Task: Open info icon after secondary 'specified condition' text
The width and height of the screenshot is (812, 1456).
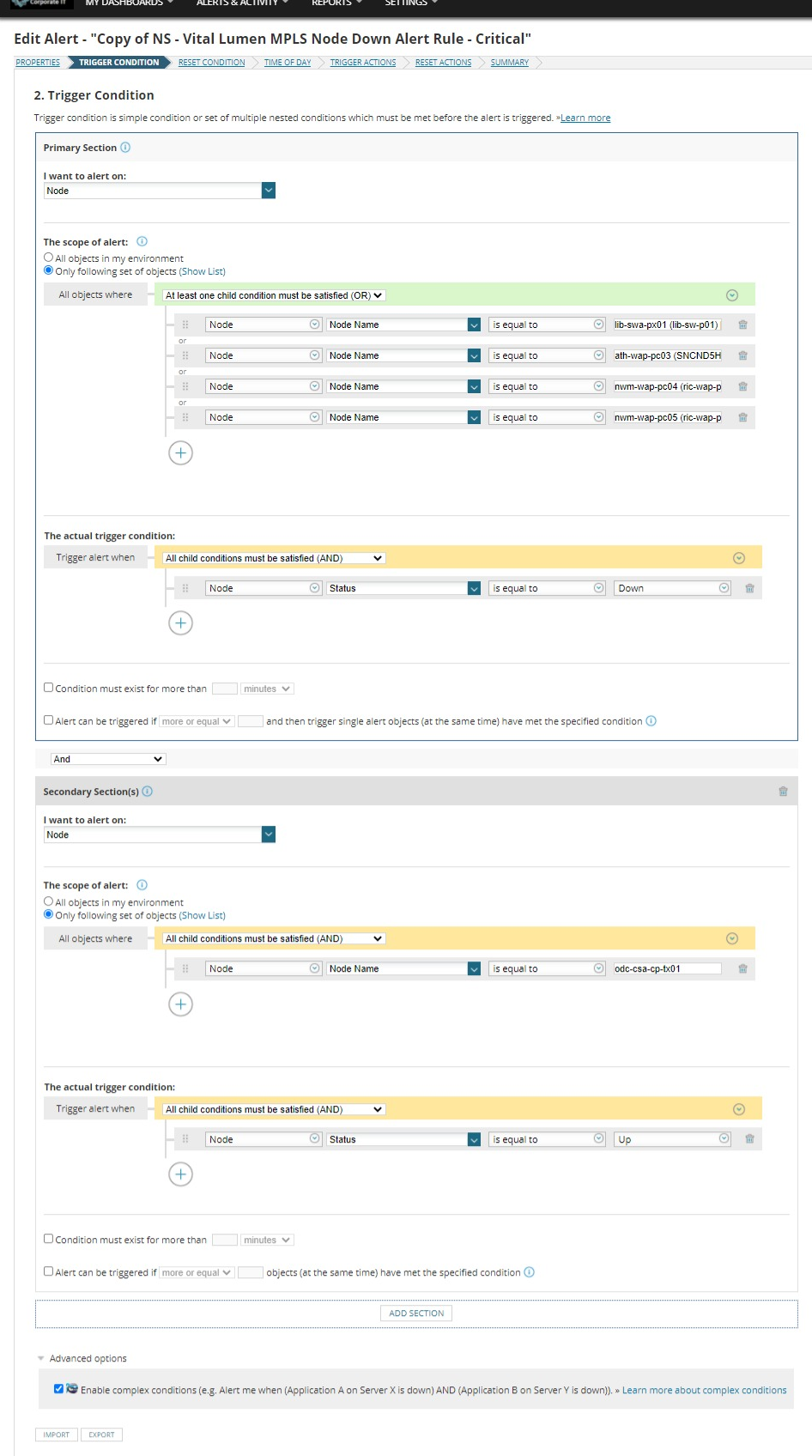Action: [530, 1272]
